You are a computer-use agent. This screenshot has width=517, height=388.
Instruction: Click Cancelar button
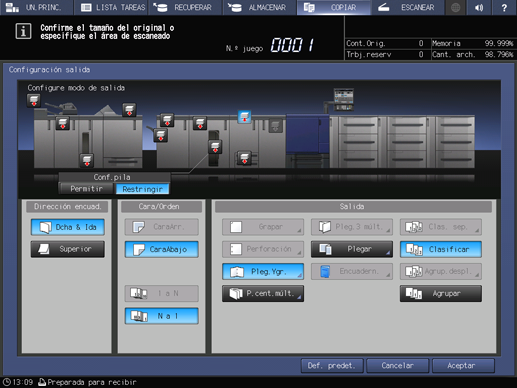coord(397,366)
